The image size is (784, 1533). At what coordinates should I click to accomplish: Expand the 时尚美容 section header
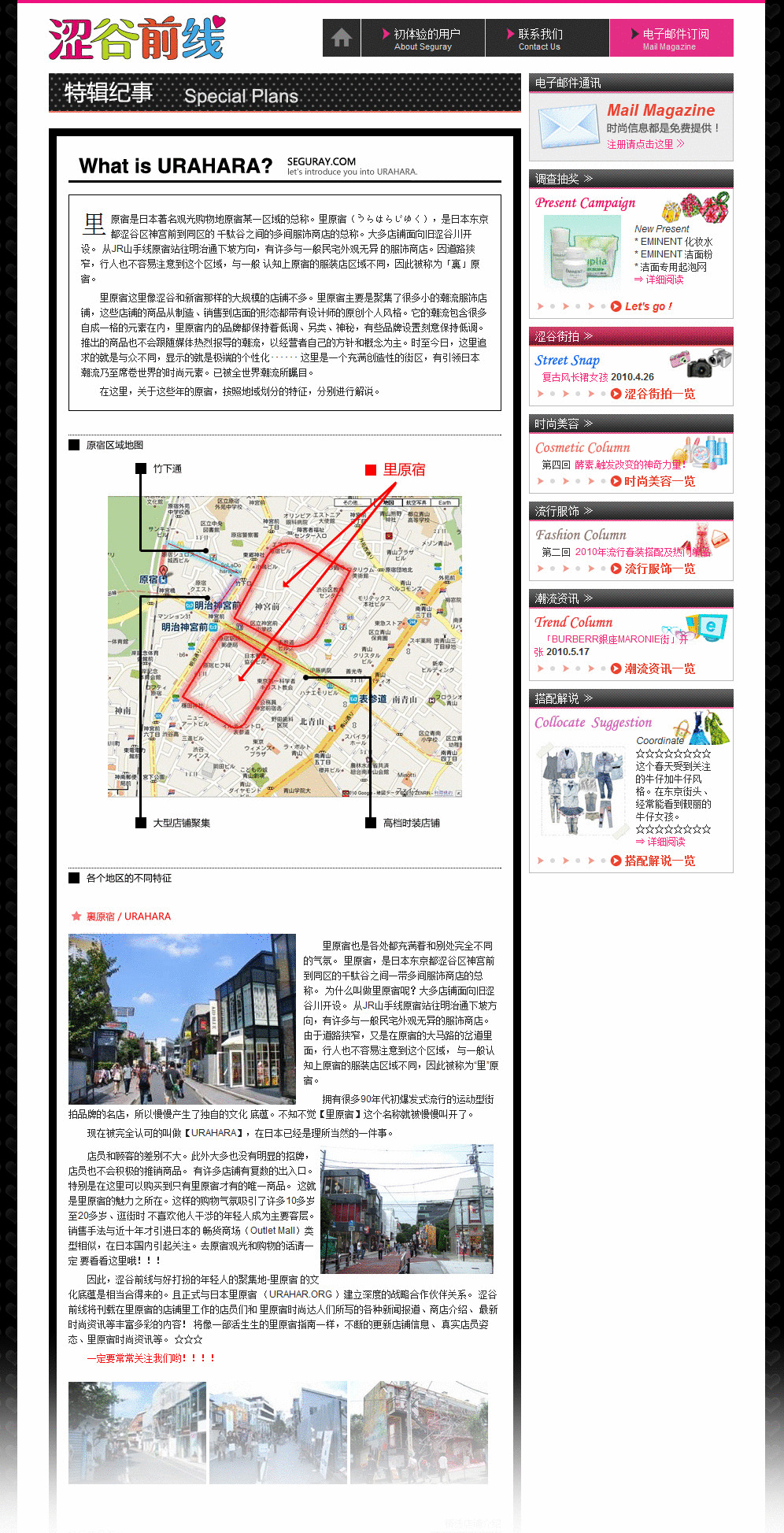[631, 424]
